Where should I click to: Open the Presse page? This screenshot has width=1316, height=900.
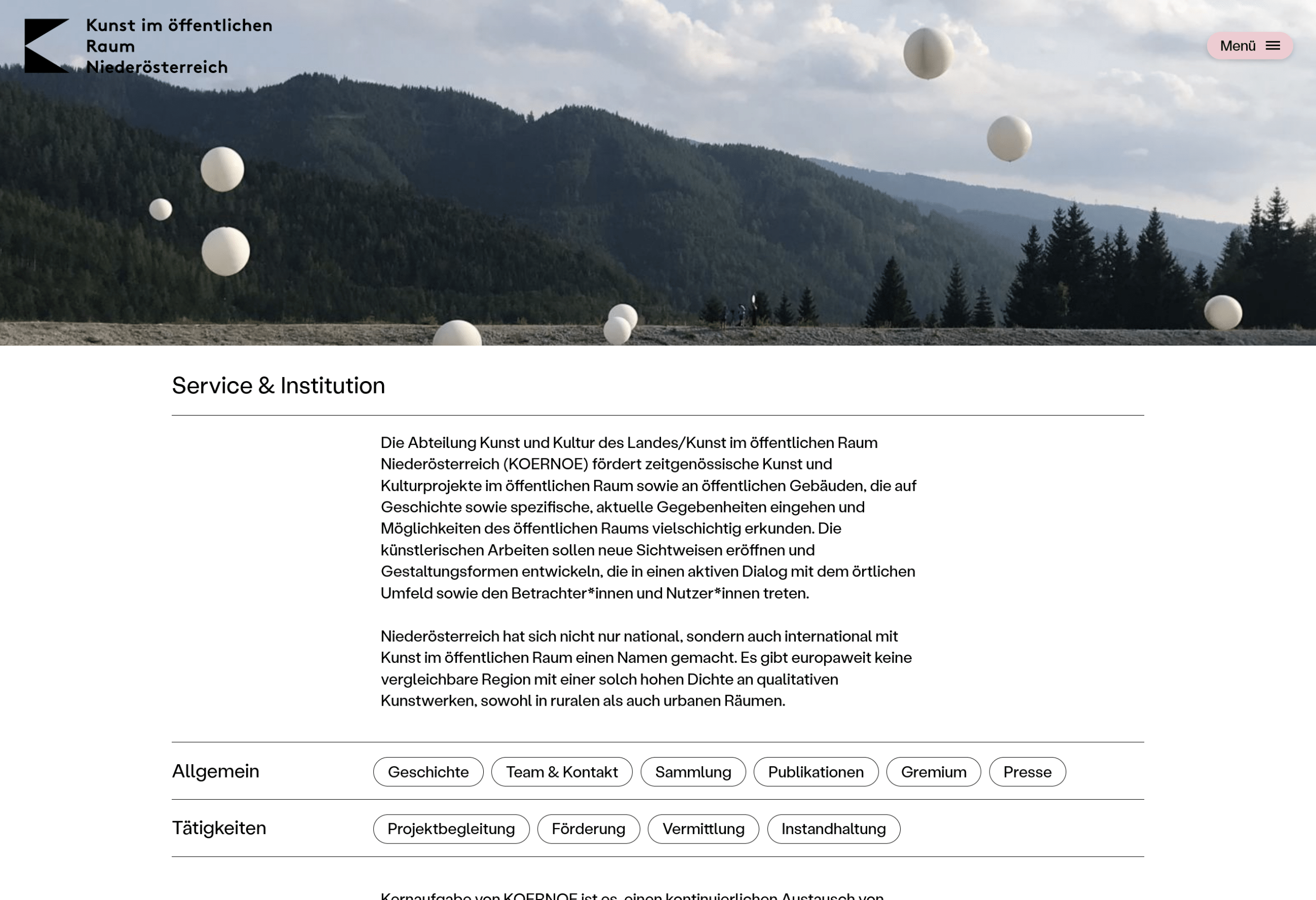[x=1027, y=771]
